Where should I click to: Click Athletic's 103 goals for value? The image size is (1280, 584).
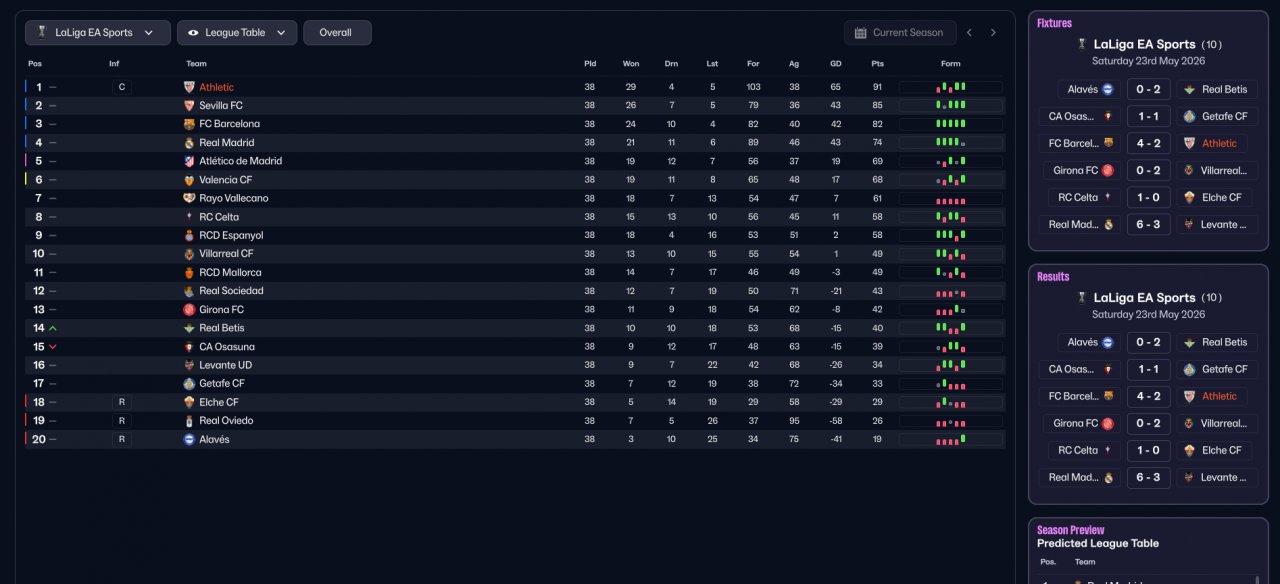point(753,87)
